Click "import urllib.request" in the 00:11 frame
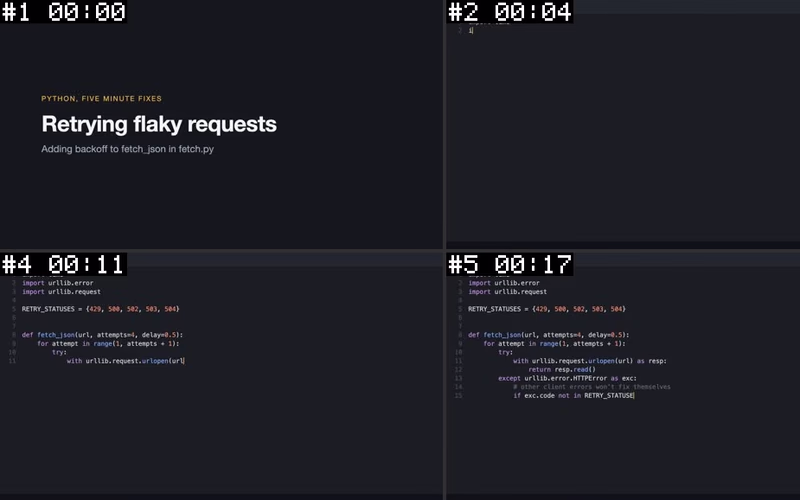This screenshot has height=500, width=800. [61, 292]
